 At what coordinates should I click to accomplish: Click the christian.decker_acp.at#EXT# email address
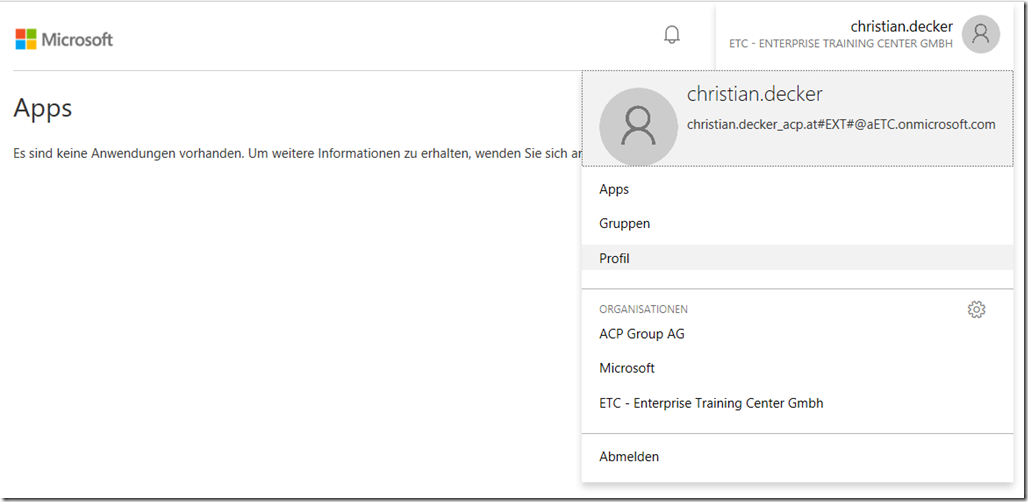[841, 125]
